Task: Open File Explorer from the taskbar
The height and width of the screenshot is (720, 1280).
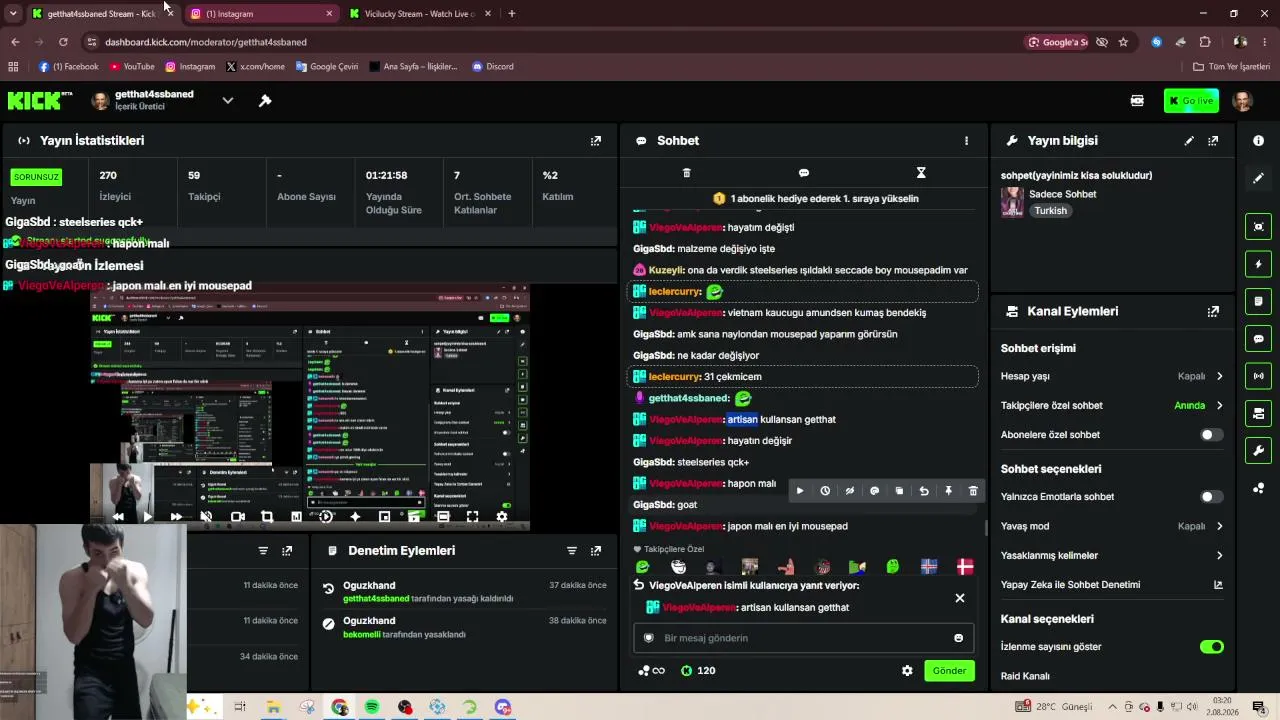Action: coord(273,707)
